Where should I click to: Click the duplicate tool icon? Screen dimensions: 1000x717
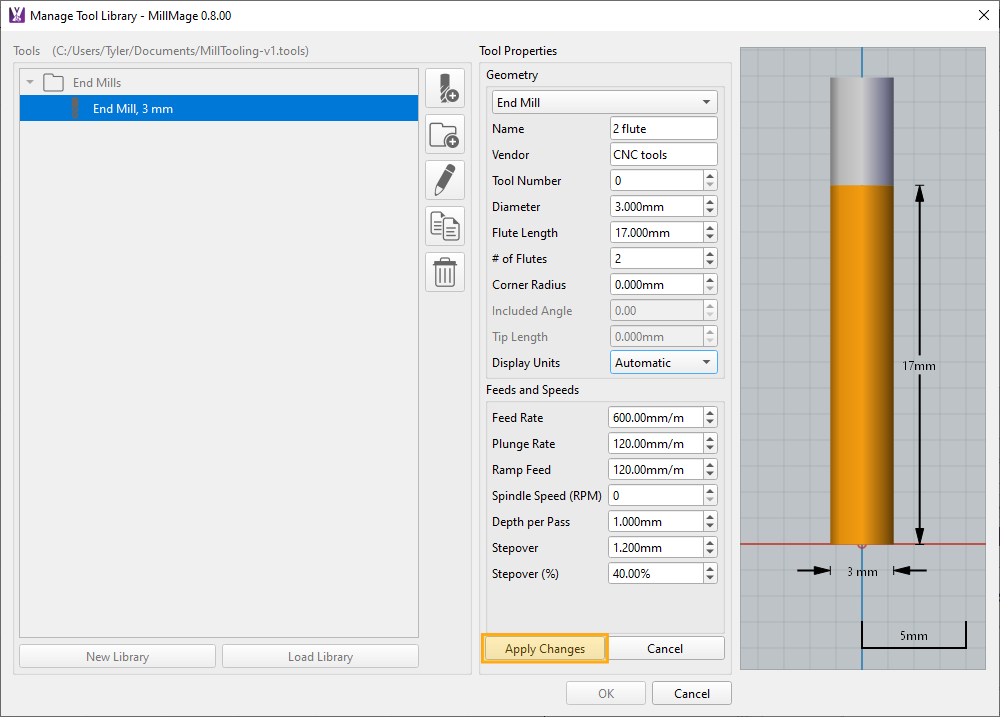click(445, 226)
